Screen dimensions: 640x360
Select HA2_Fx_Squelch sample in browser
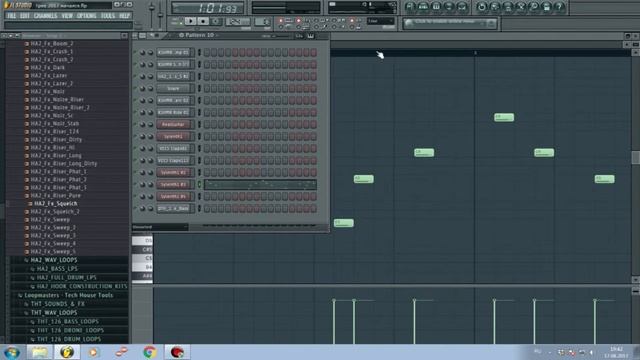[56, 204]
